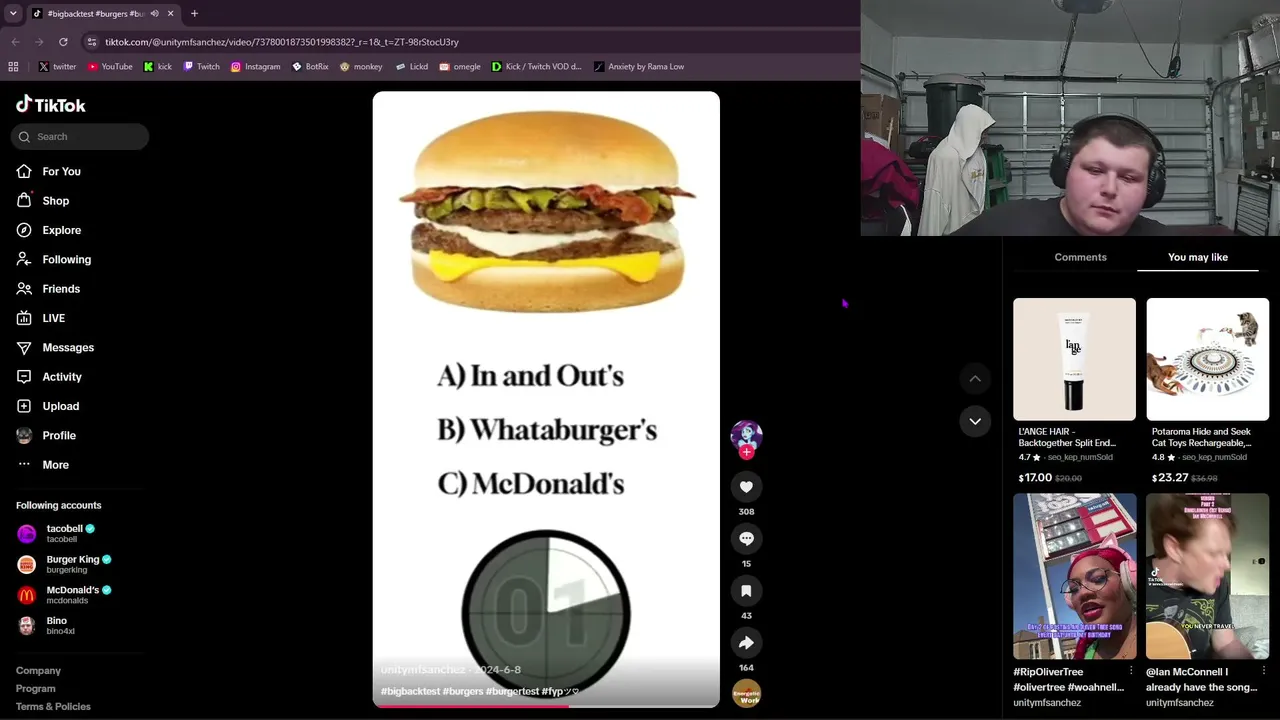The width and height of the screenshot is (1280, 720).
Task: Click the #bigbacktest hashtag in the caption
Action: click(410, 691)
